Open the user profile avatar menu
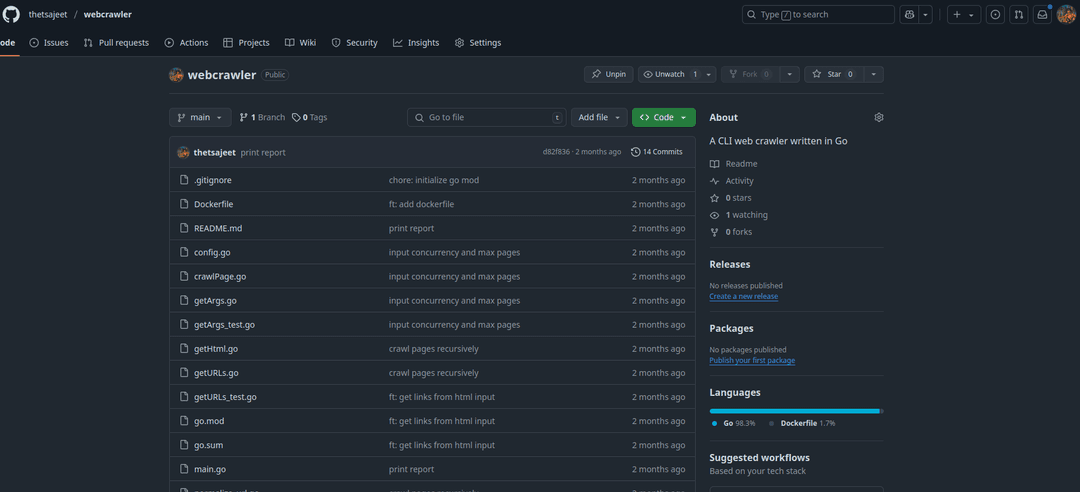Viewport: 1080px width, 492px height. 1066,15
